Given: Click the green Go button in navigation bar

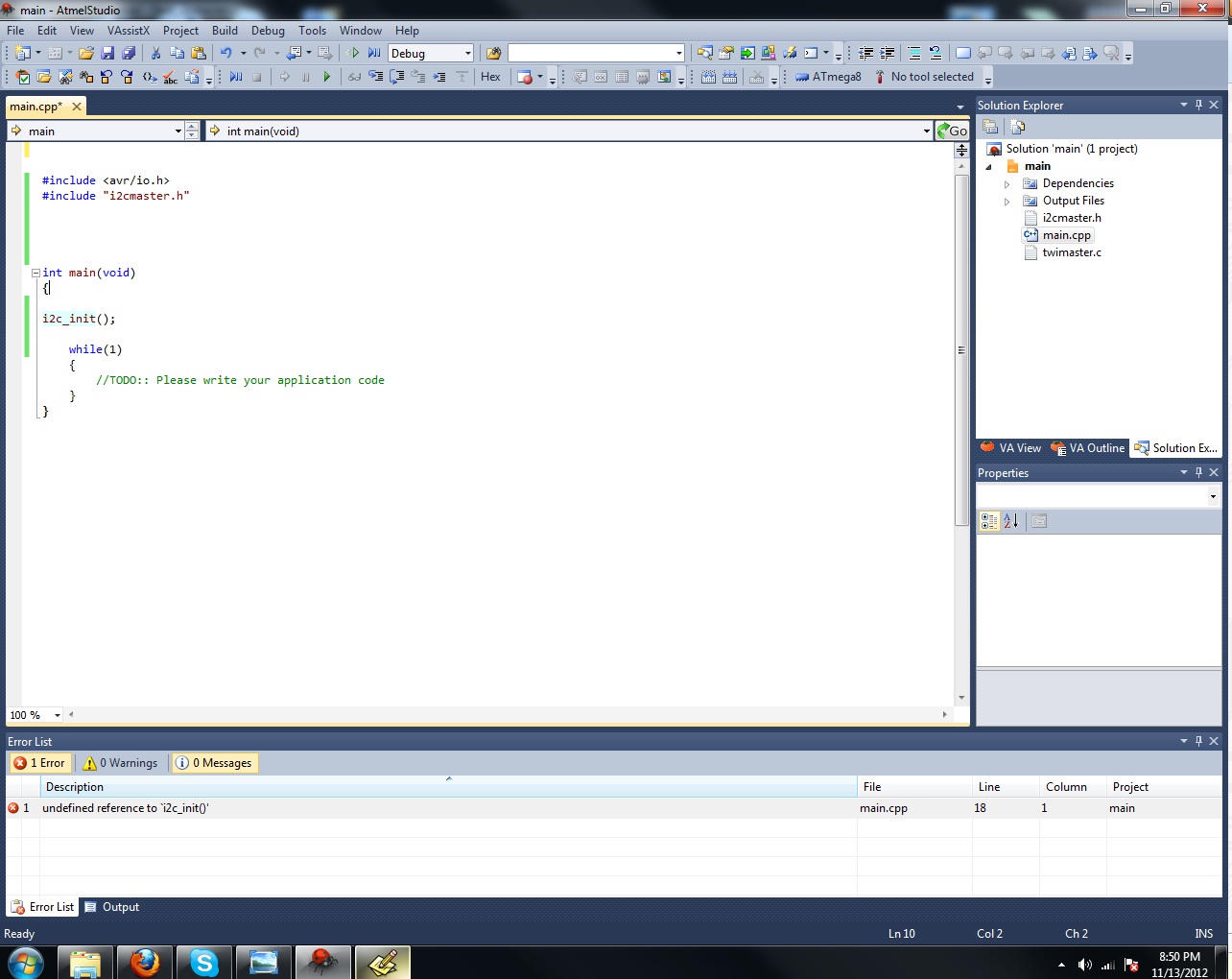Looking at the screenshot, I should click(x=953, y=131).
